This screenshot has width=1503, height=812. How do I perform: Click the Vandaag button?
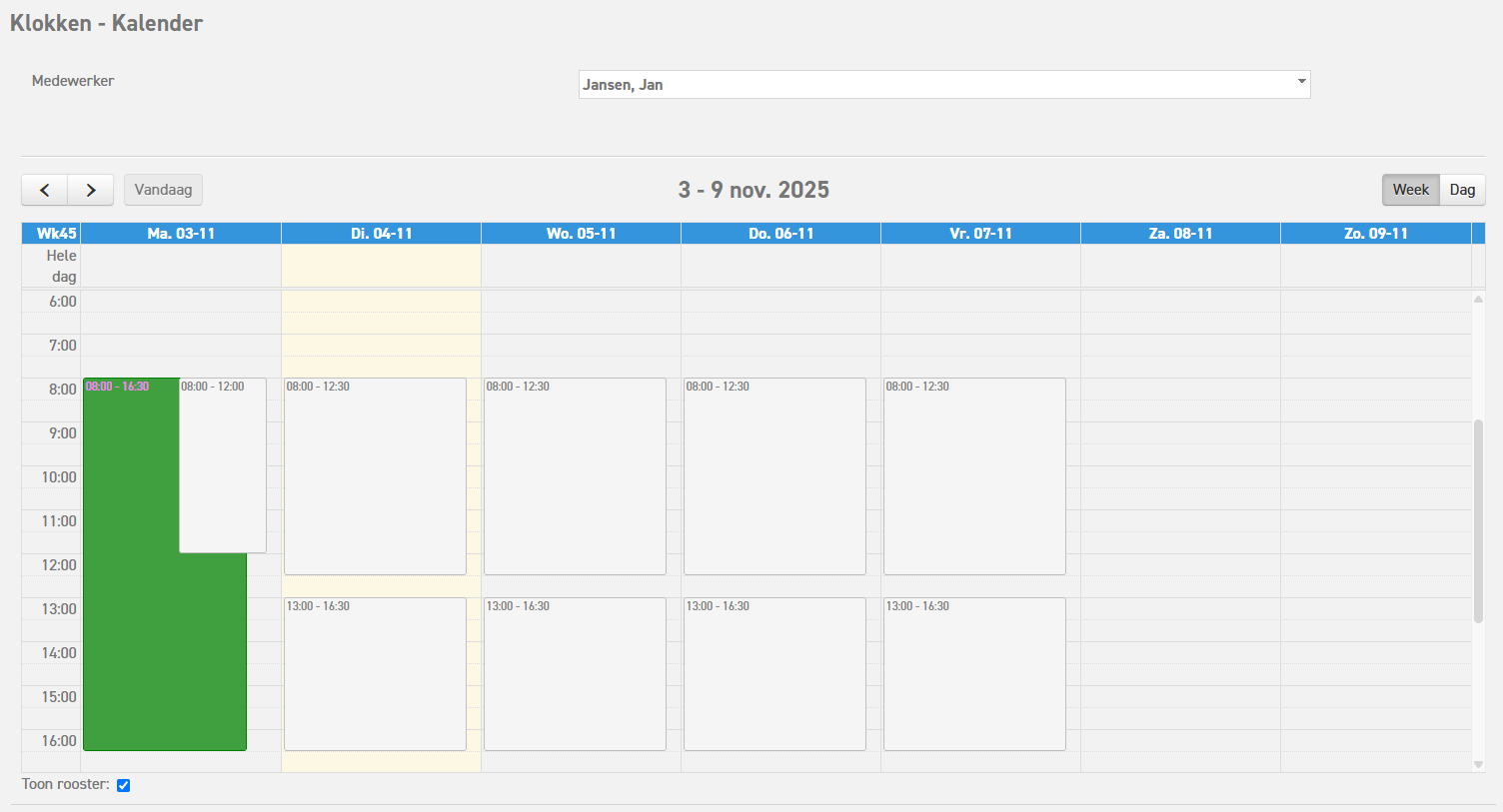163,190
